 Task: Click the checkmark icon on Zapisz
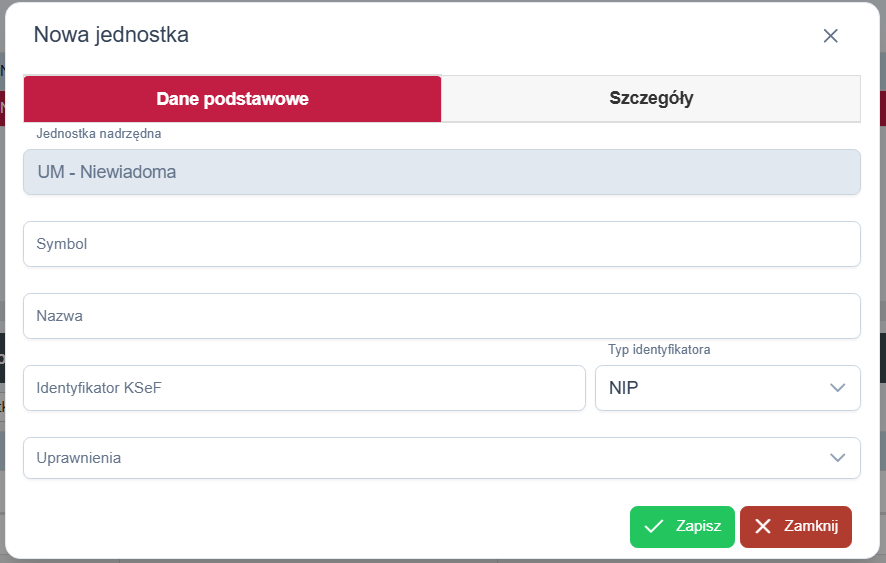click(654, 527)
